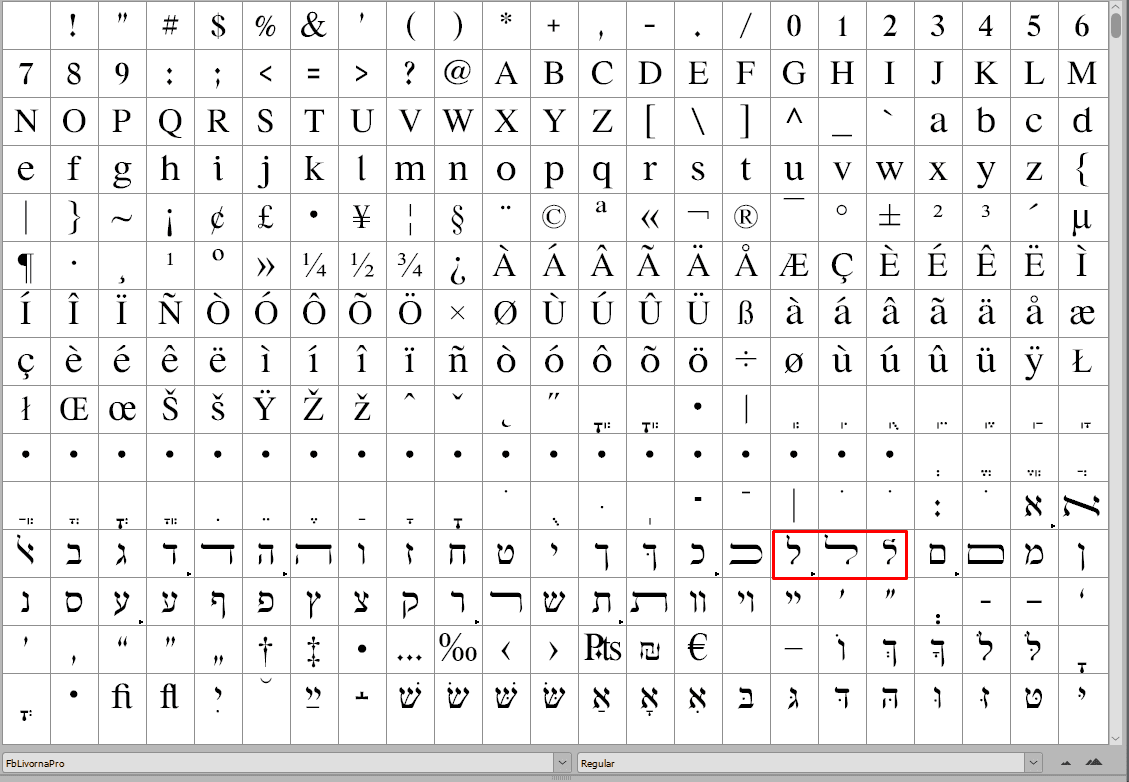Select the euro € glyph
This screenshot has height=782, width=1129.
[698, 650]
